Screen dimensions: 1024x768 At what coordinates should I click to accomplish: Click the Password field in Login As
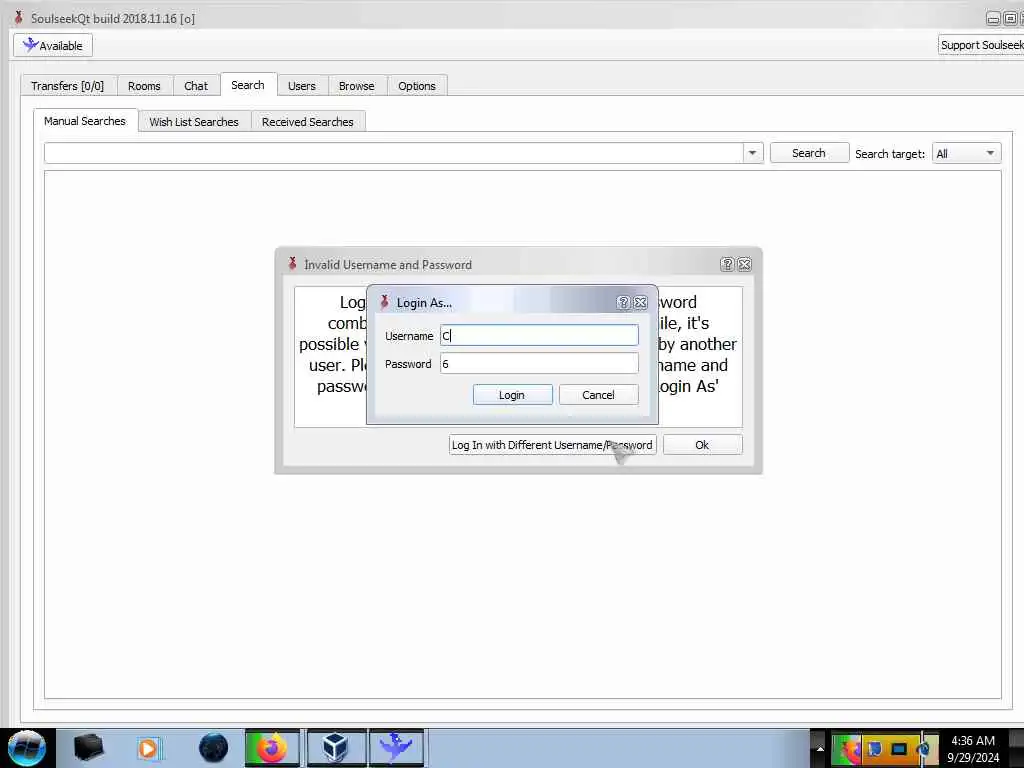click(x=539, y=363)
